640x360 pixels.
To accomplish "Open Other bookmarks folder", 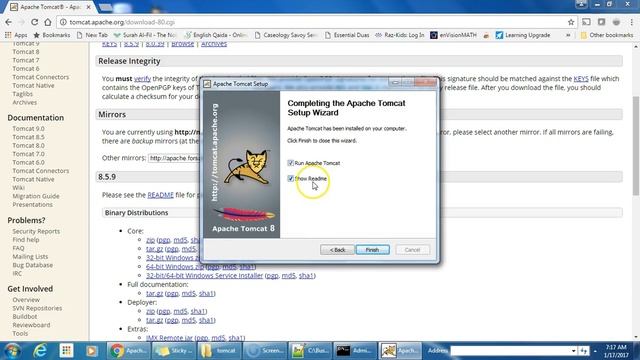I will 607,35.
